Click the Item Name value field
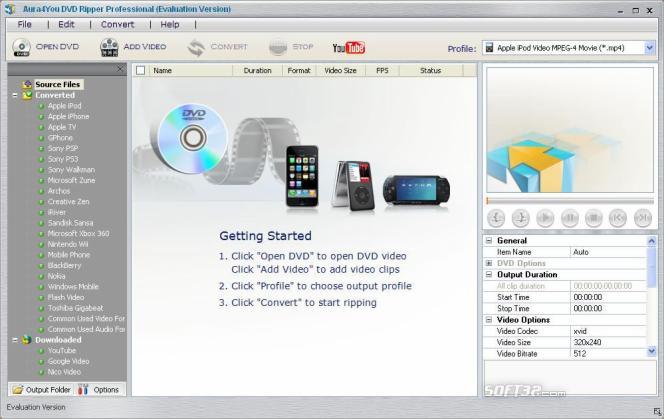The width and height of the screenshot is (664, 419). click(608, 252)
